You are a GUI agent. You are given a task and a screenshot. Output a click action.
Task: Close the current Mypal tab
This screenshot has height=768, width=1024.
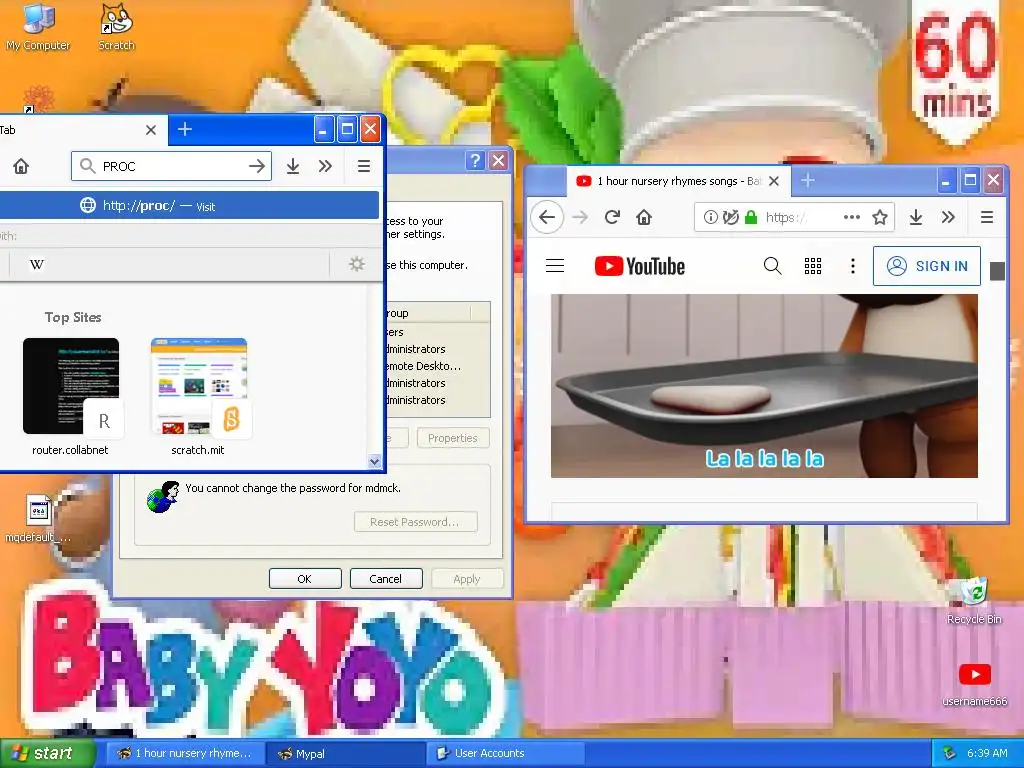tap(151, 130)
